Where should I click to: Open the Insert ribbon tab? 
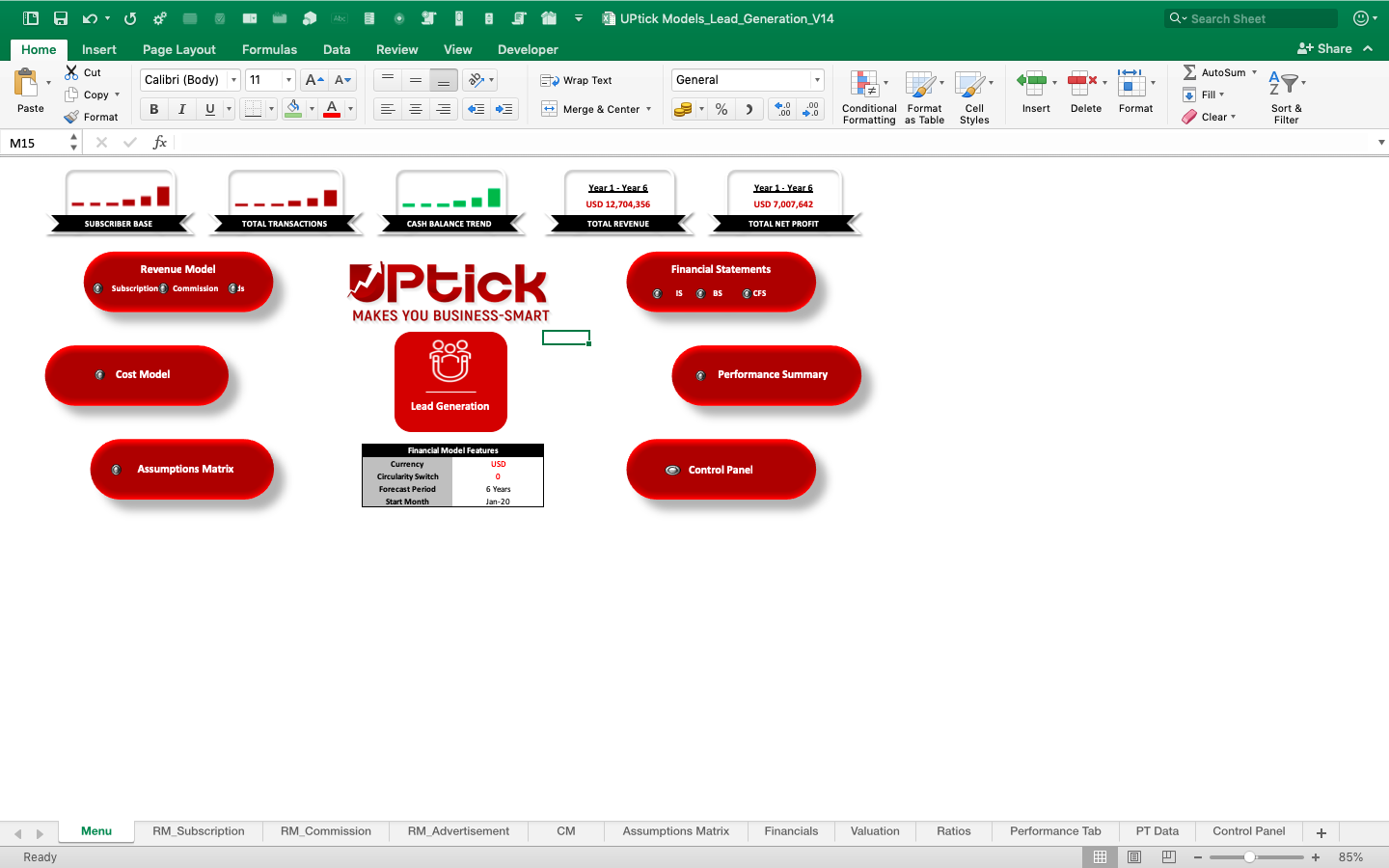coord(99,49)
